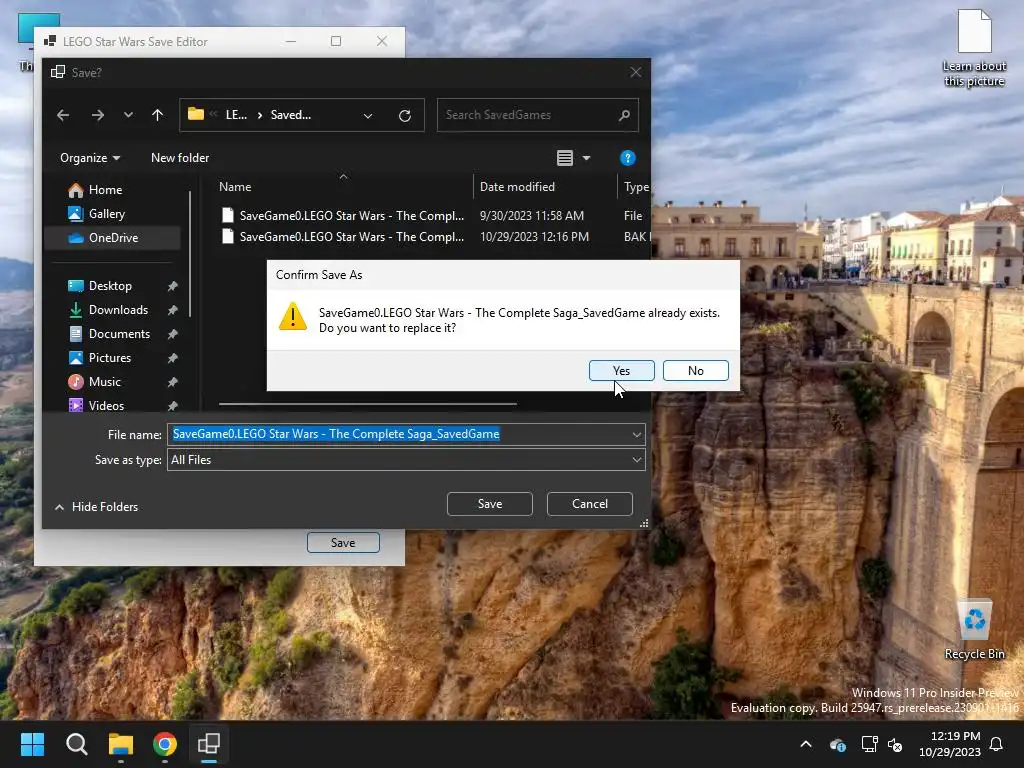The image size is (1024, 768).
Task: Open the view options dropdown arrow
Action: [586, 158]
